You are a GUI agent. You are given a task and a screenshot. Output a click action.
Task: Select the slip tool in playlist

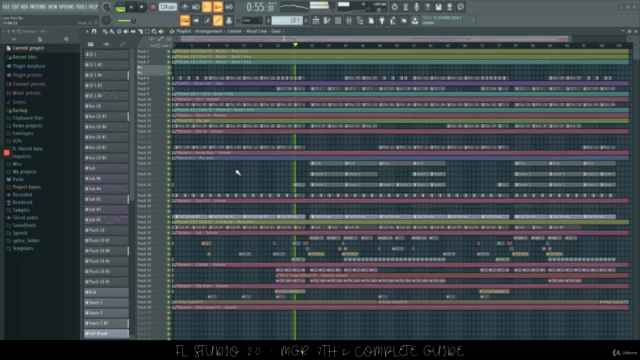[133, 31]
